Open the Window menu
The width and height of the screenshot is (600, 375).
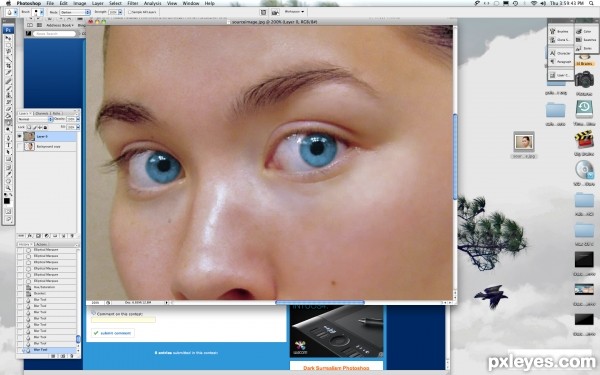191,3
